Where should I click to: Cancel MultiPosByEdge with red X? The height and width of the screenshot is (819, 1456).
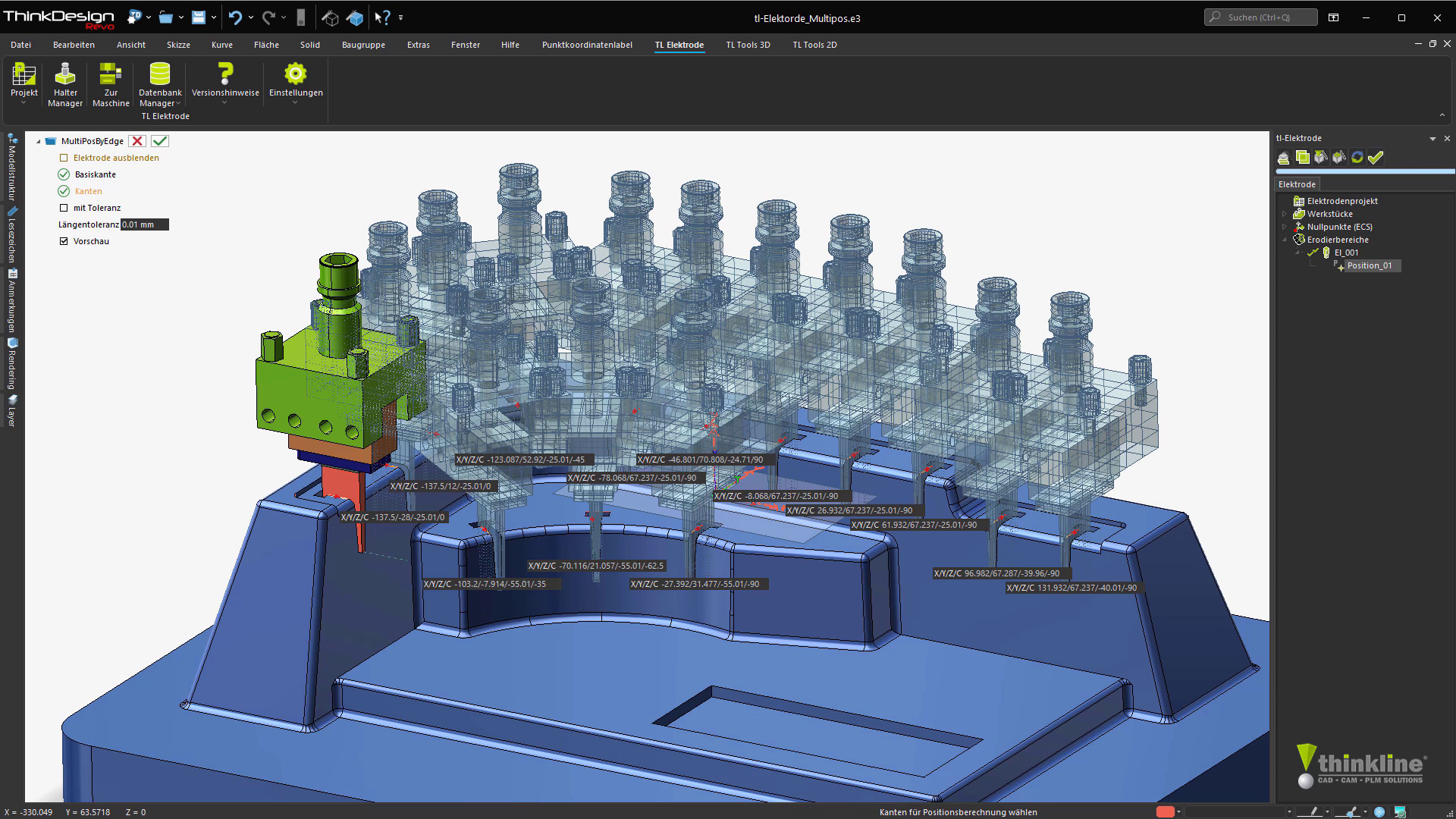click(x=137, y=141)
